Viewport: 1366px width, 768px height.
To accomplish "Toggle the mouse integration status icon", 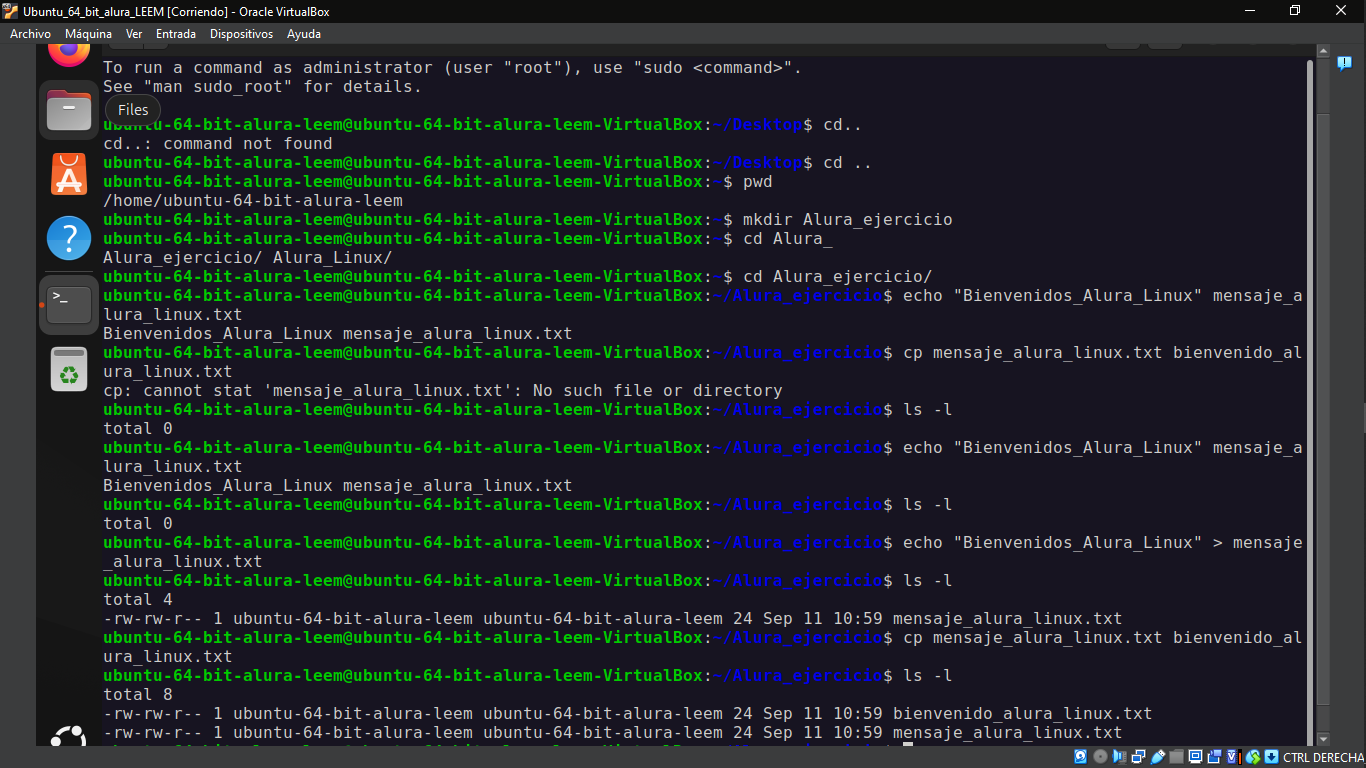I will point(1253,757).
